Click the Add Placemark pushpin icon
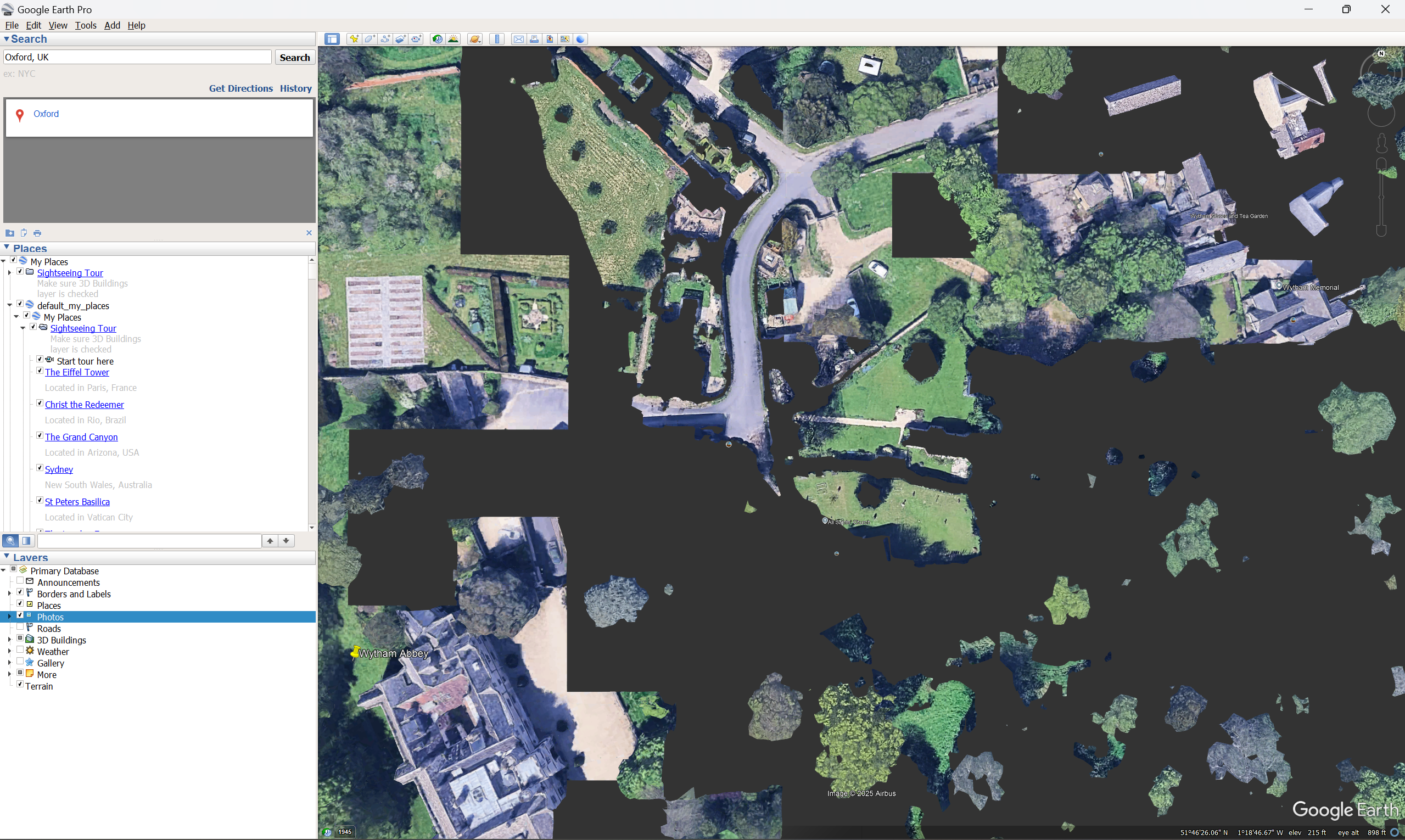Viewport: 1405px width, 840px height. click(354, 39)
